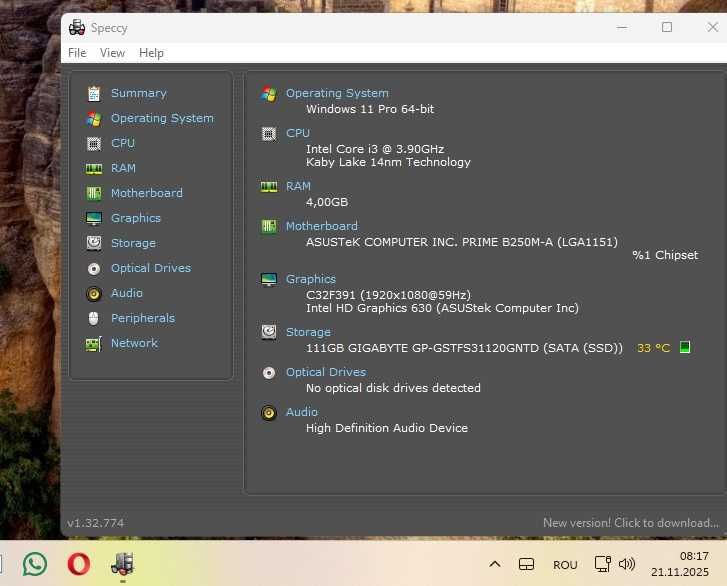The height and width of the screenshot is (586, 727).
Task: Open CPU details from the sidebar
Action: tap(123, 143)
